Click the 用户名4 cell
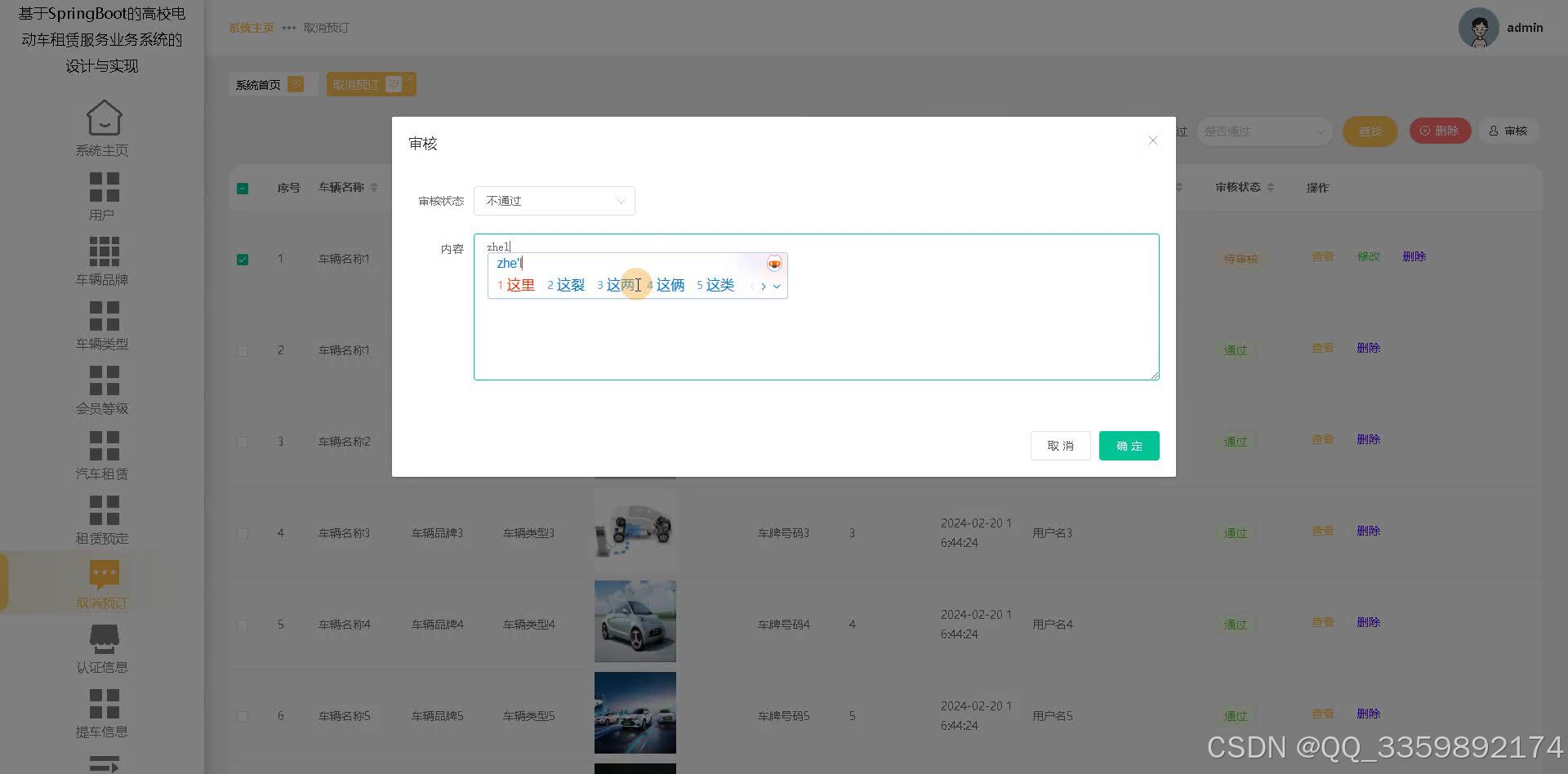 coord(1053,625)
